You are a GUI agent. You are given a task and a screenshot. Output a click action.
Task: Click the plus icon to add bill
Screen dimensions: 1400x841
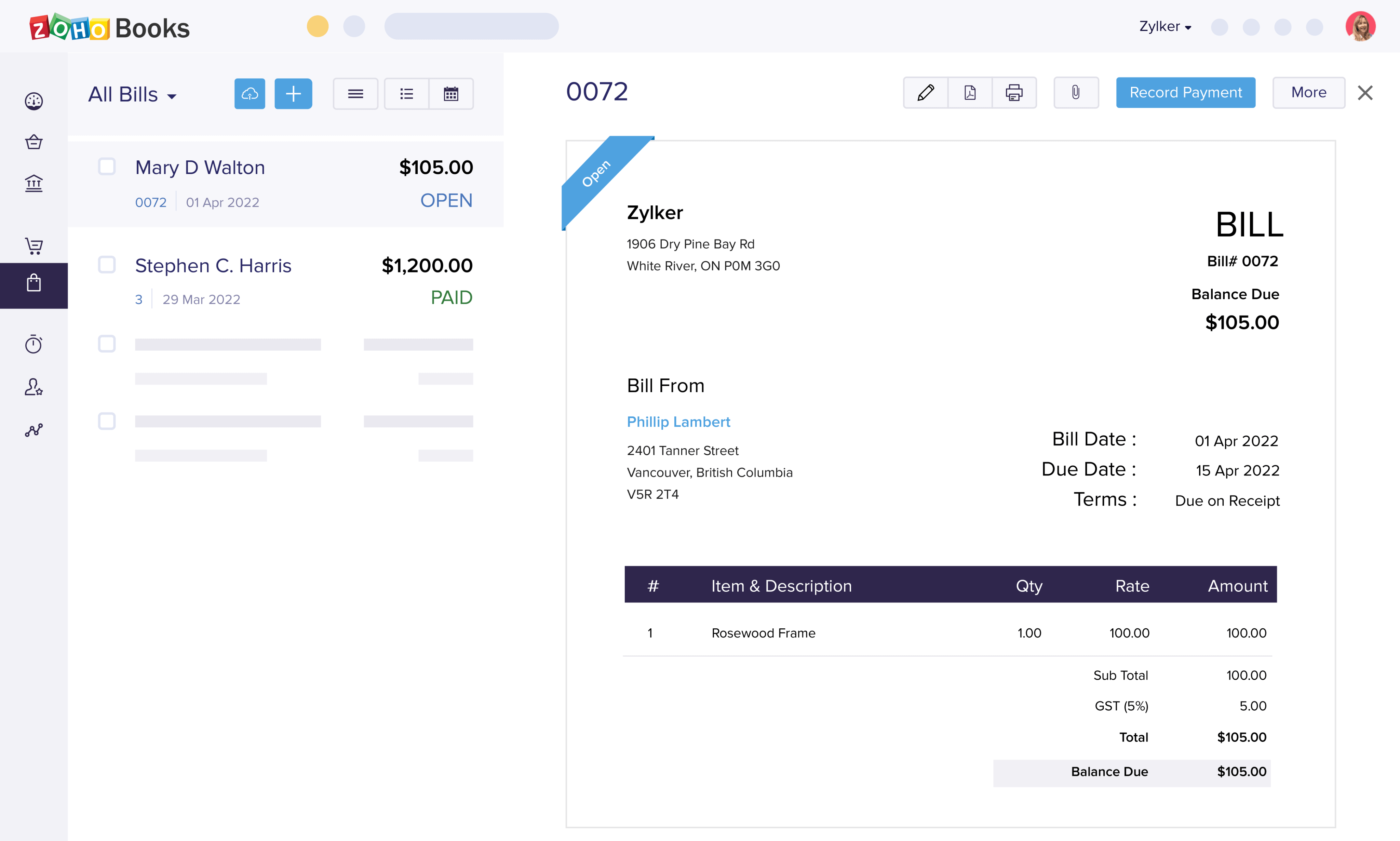pos(293,94)
